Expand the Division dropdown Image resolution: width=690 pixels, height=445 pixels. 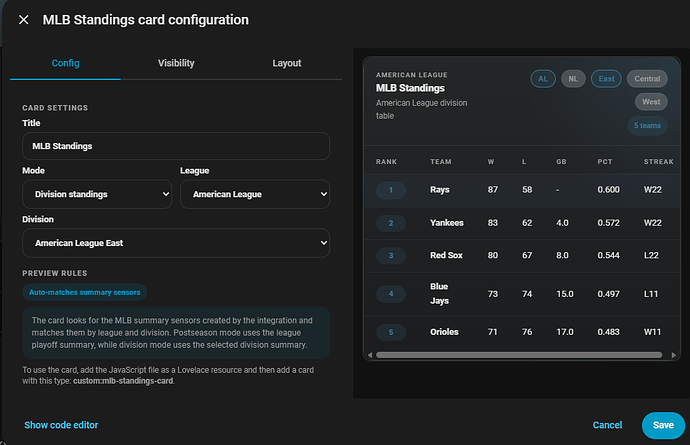[x=176, y=243]
